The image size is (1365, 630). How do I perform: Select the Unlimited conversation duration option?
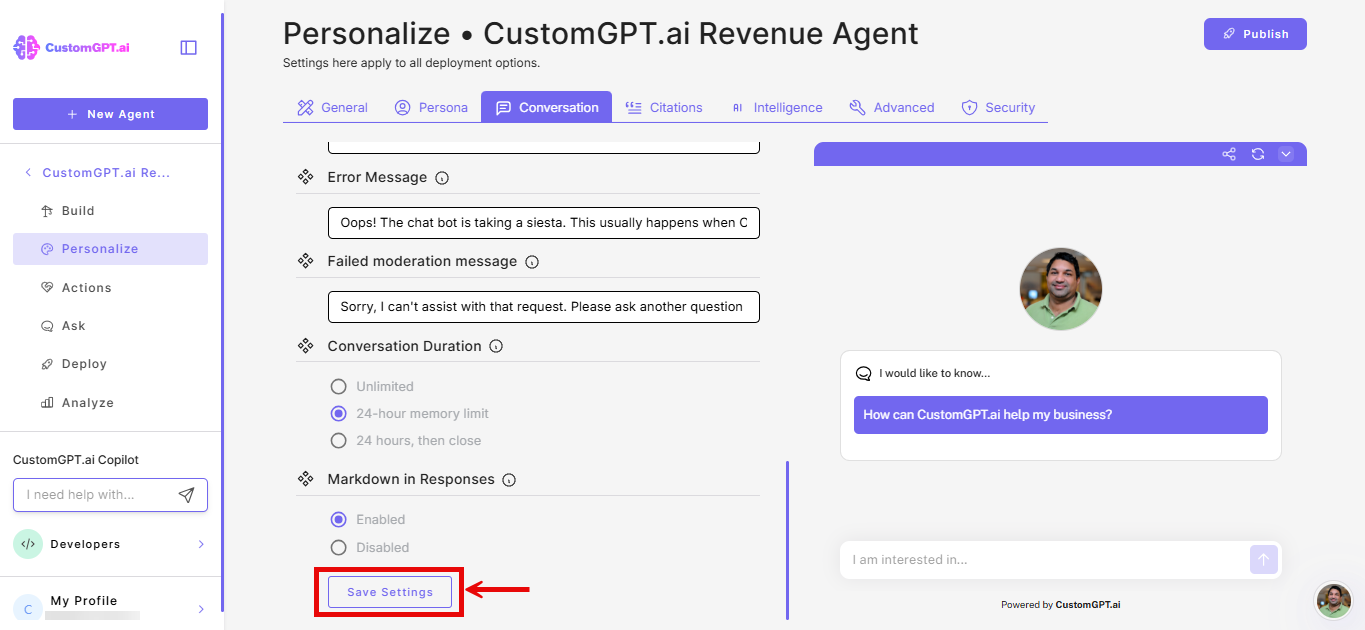tap(338, 386)
